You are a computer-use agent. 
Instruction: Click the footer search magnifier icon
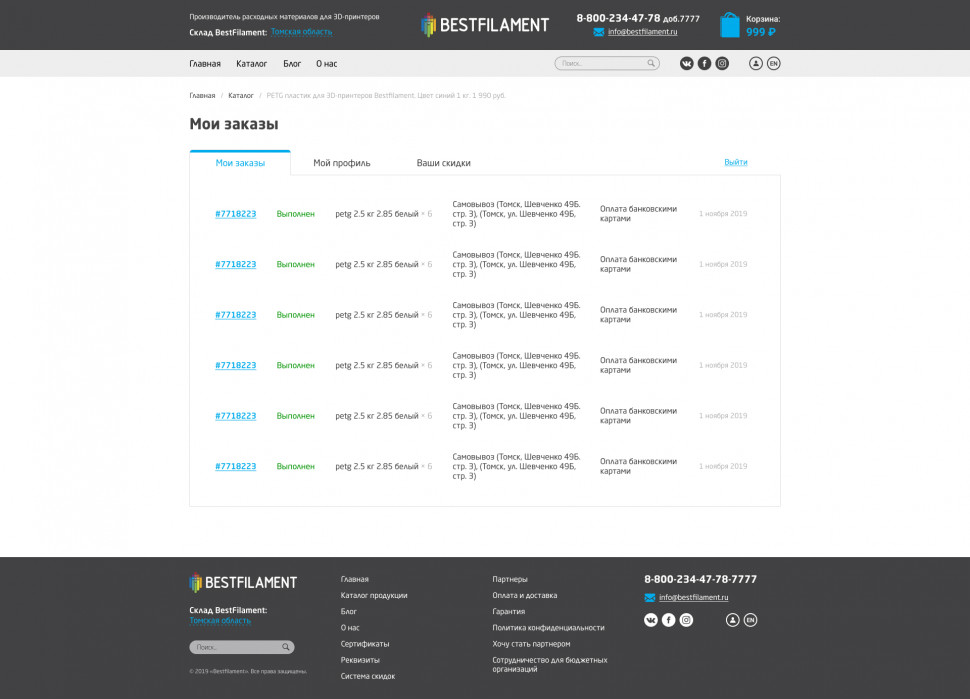pyautogui.click(x=286, y=647)
